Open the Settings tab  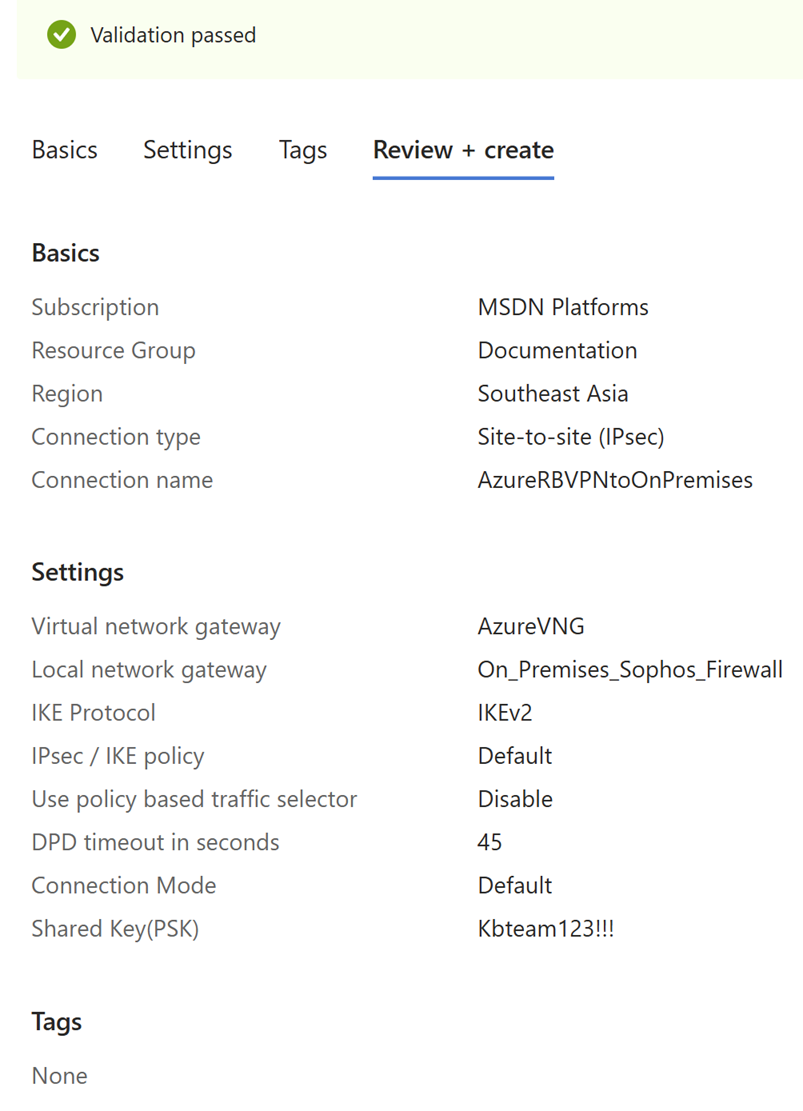(188, 150)
